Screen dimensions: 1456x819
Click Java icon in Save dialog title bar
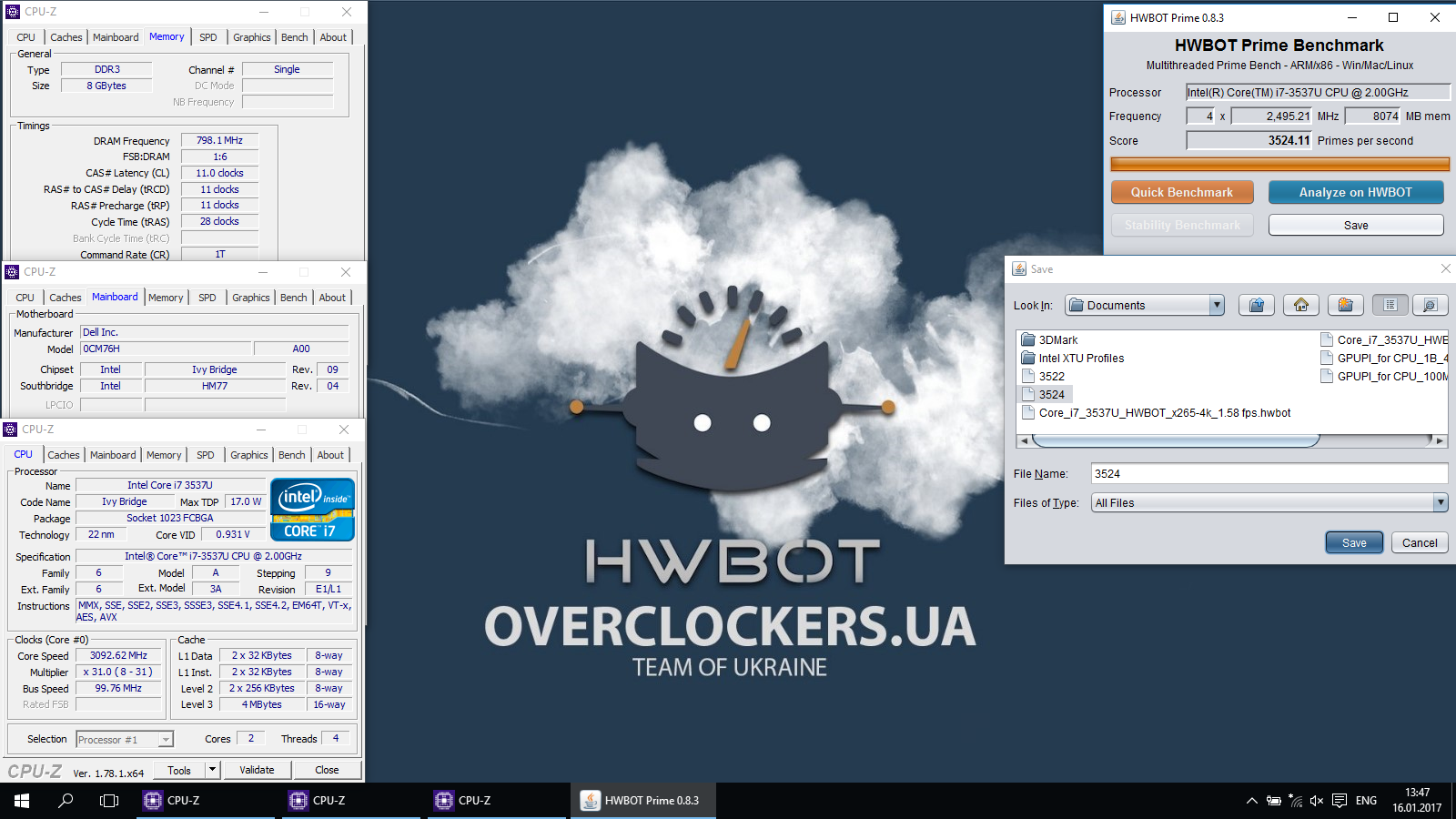click(x=1019, y=268)
